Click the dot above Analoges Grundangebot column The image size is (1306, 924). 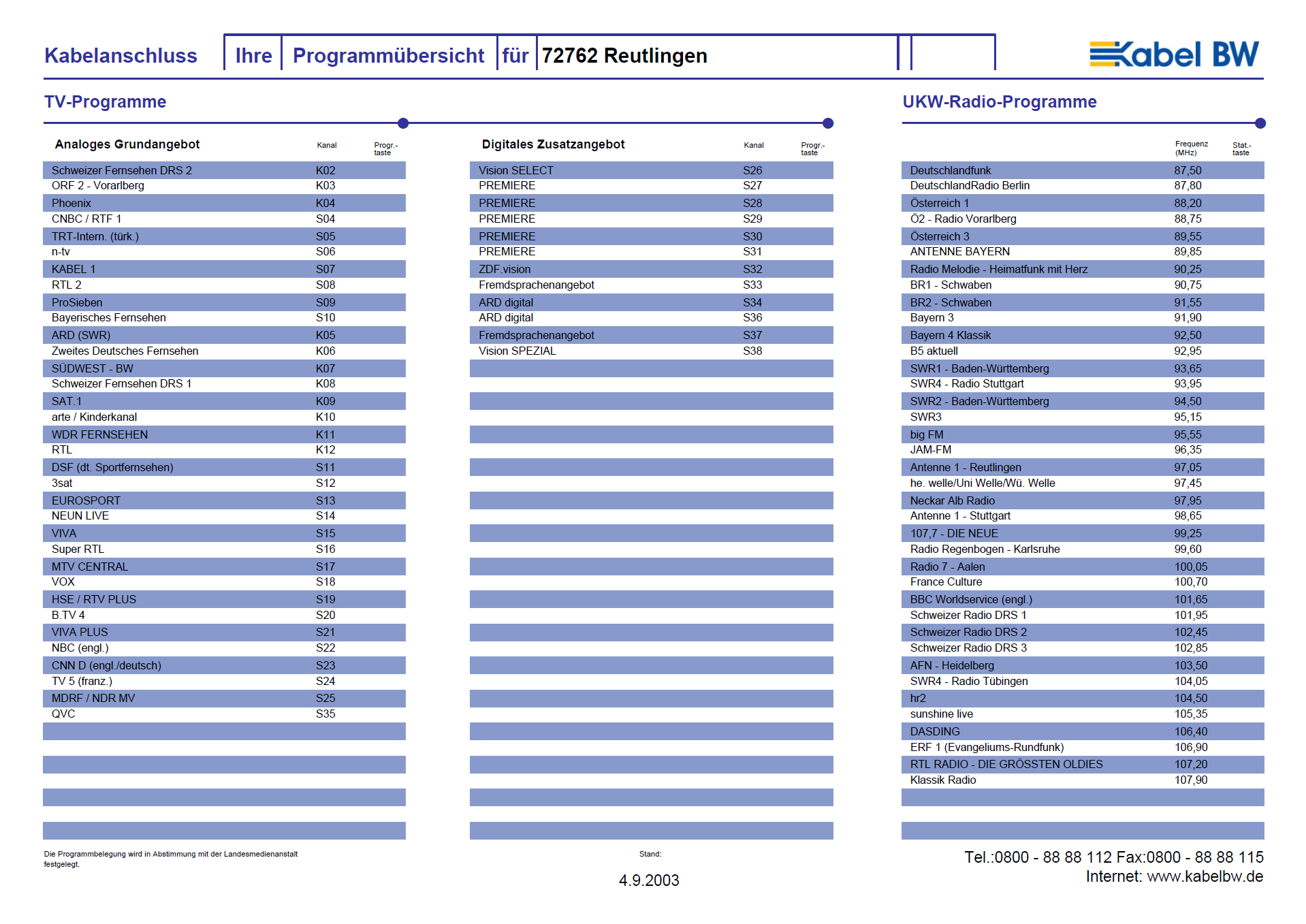click(x=403, y=123)
